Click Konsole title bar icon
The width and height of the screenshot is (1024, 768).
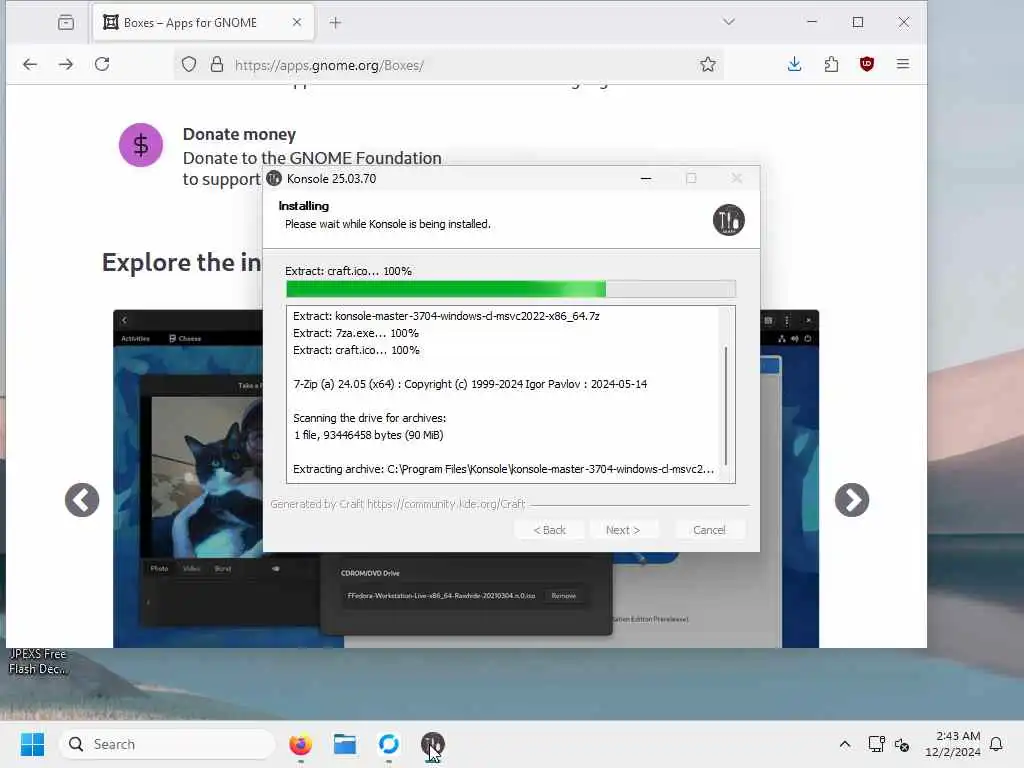tap(274, 178)
